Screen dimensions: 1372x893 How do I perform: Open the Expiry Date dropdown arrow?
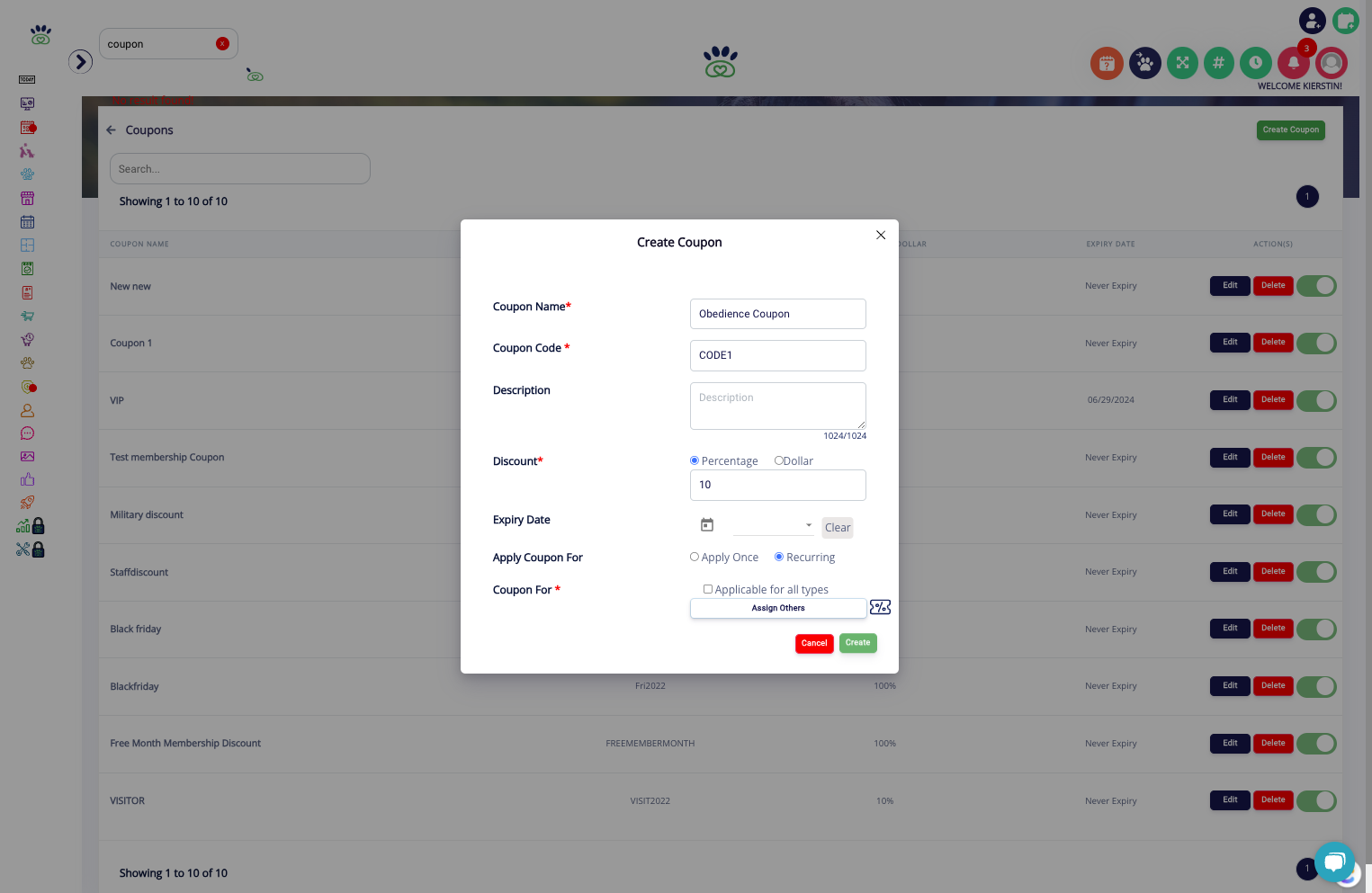[809, 525]
